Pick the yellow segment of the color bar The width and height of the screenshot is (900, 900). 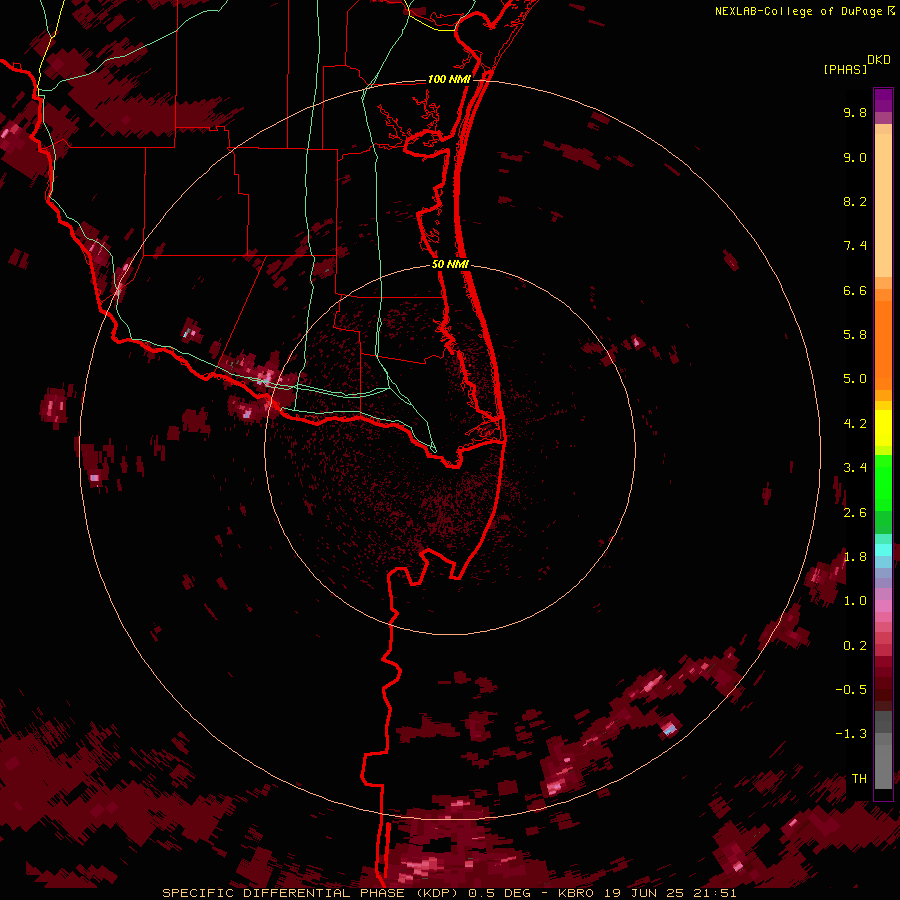(x=883, y=428)
